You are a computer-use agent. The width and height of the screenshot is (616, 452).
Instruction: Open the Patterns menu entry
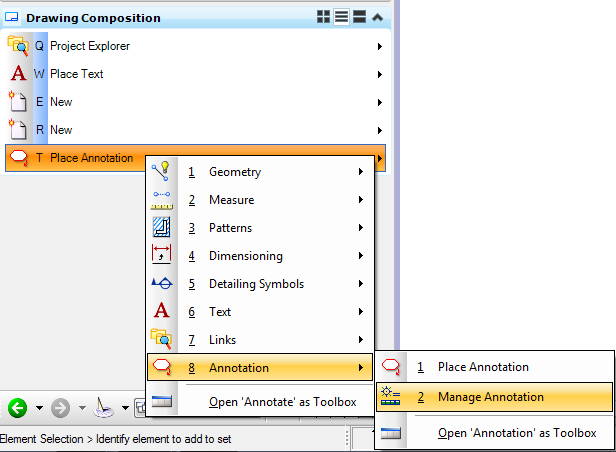[260, 228]
